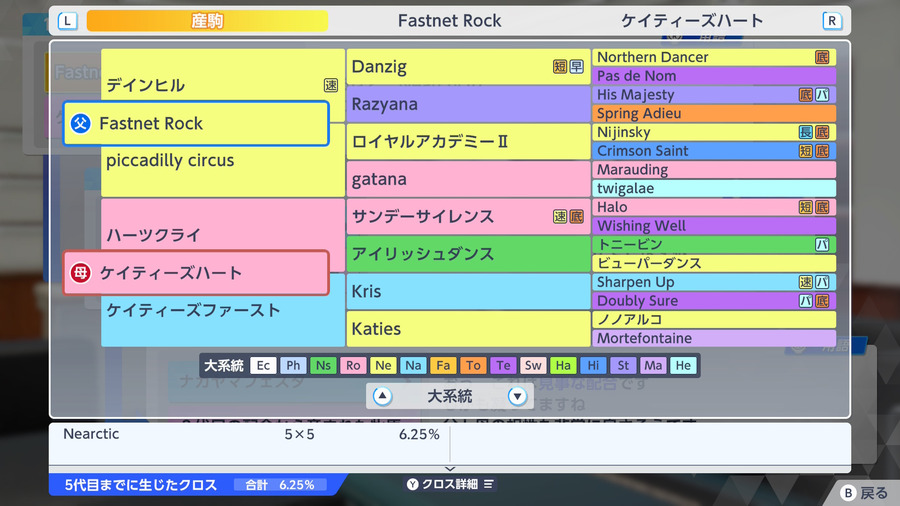Click the 戻る back button
The width and height of the screenshot is (900, 506).
pyautogui.click(x=865, y=493)
